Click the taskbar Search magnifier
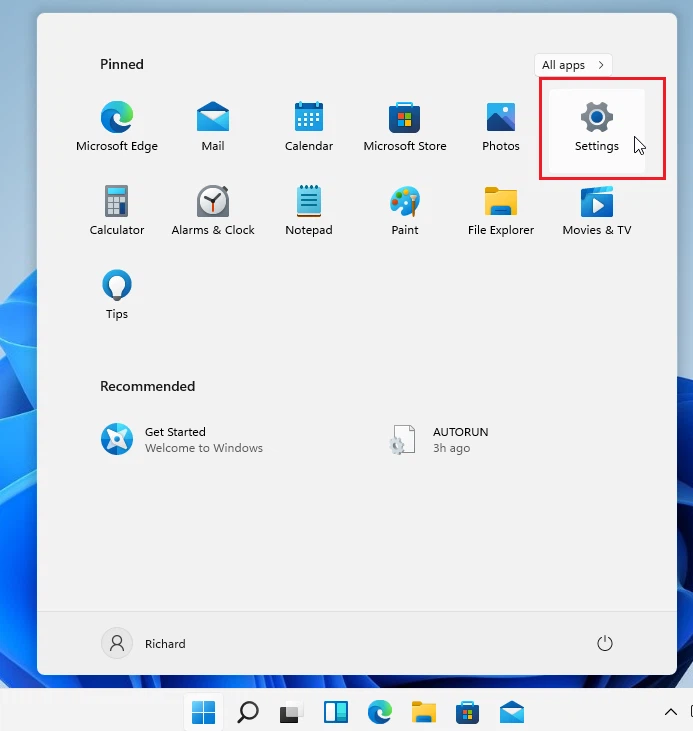The image size is (693, 731). 247,713
